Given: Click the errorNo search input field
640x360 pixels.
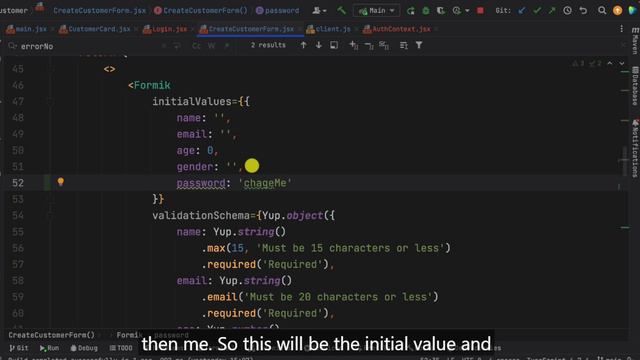Looking at the screenshot, I should point(86,46).
